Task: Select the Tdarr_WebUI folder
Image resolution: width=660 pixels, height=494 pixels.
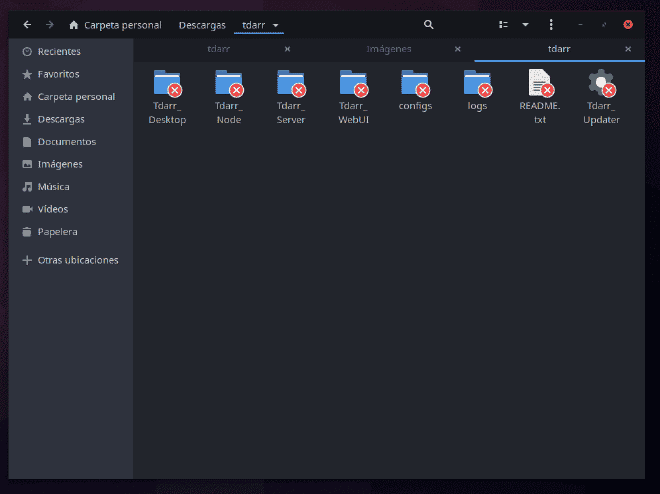Action: click(353, 97)
